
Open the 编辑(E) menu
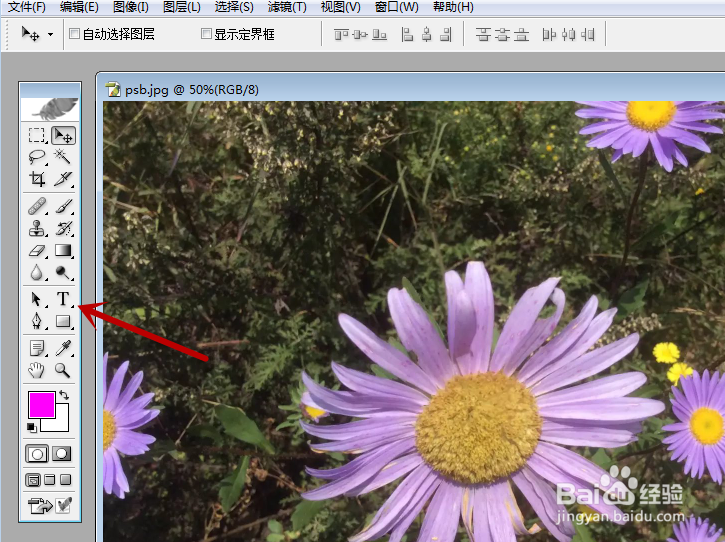click(x=80, y=7)
